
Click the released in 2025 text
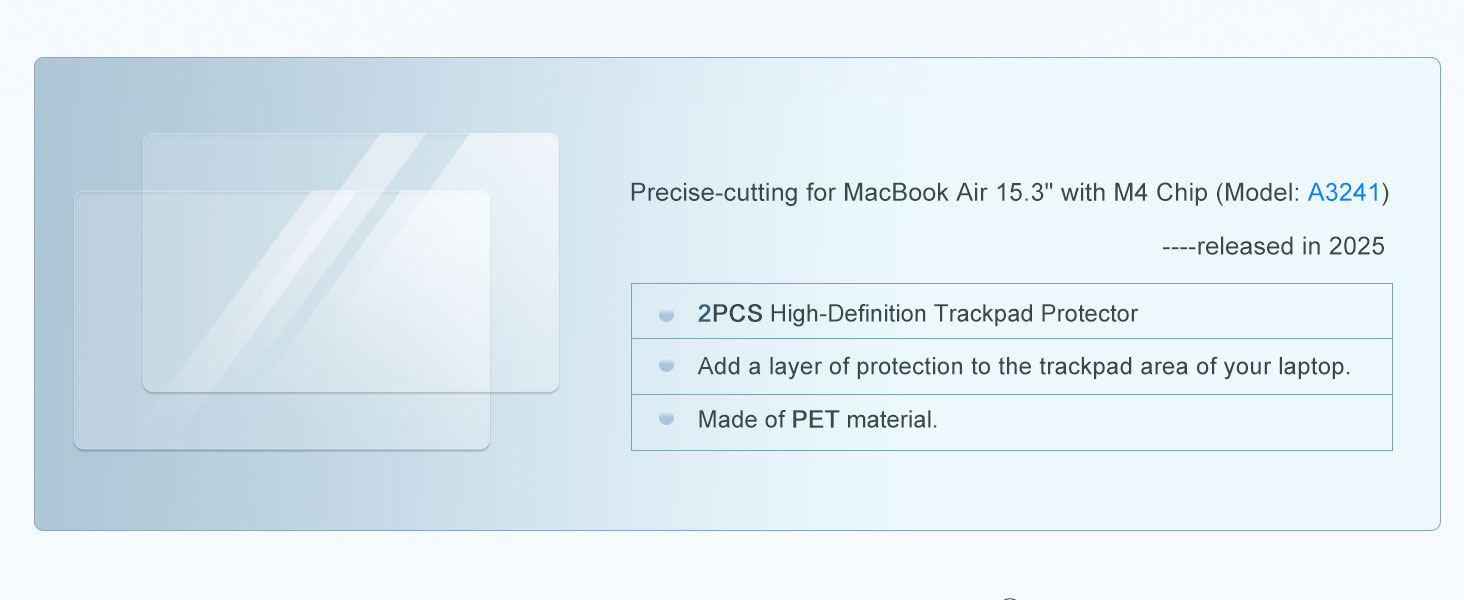click(1273, 246)
